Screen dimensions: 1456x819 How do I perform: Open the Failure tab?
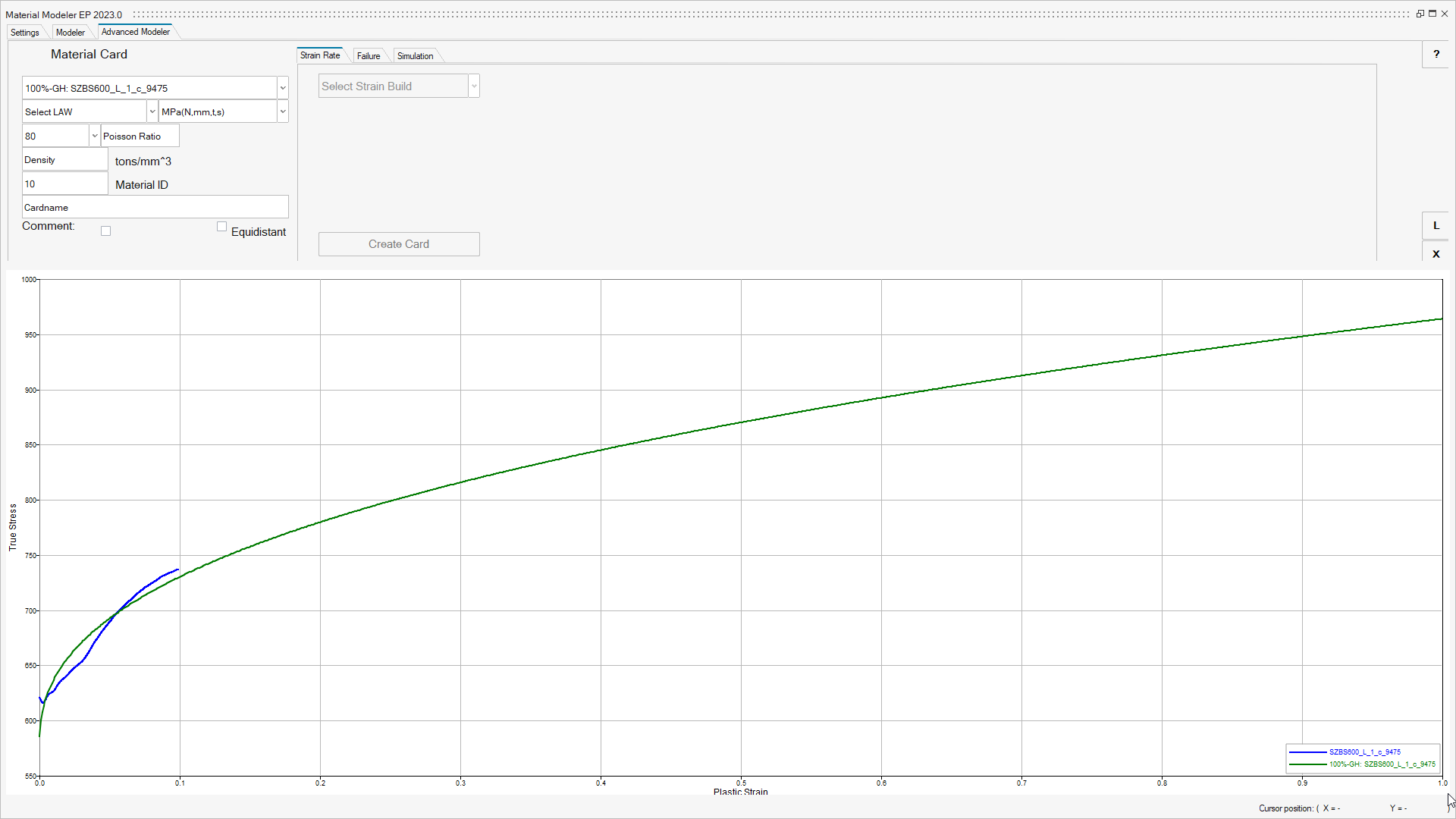(369, 56)
